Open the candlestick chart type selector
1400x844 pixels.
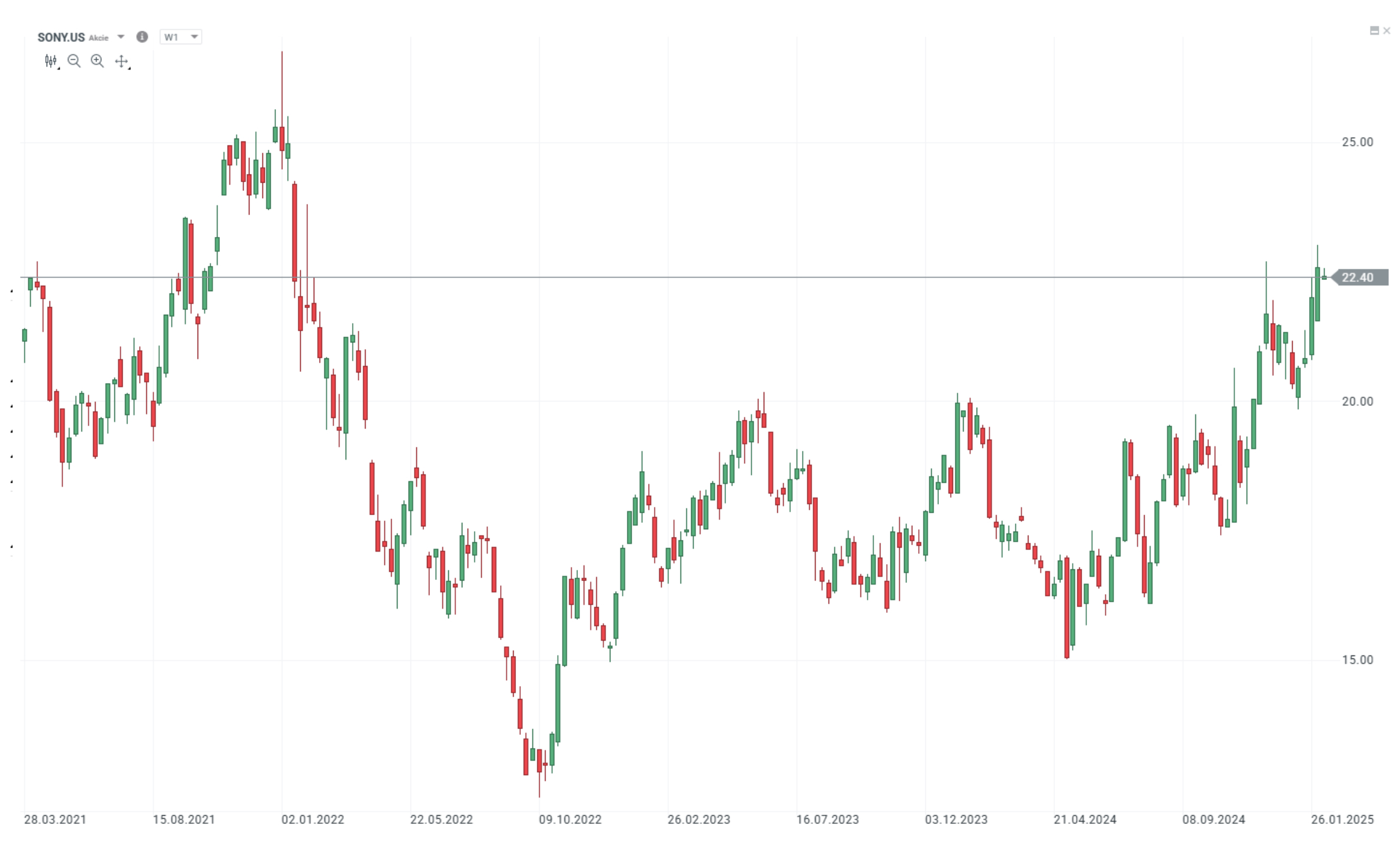(51, 61)
